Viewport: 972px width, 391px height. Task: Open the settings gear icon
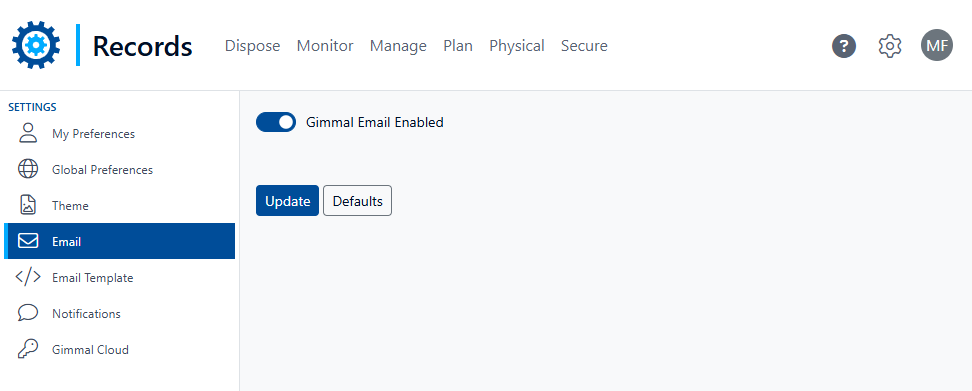[890, 46]
